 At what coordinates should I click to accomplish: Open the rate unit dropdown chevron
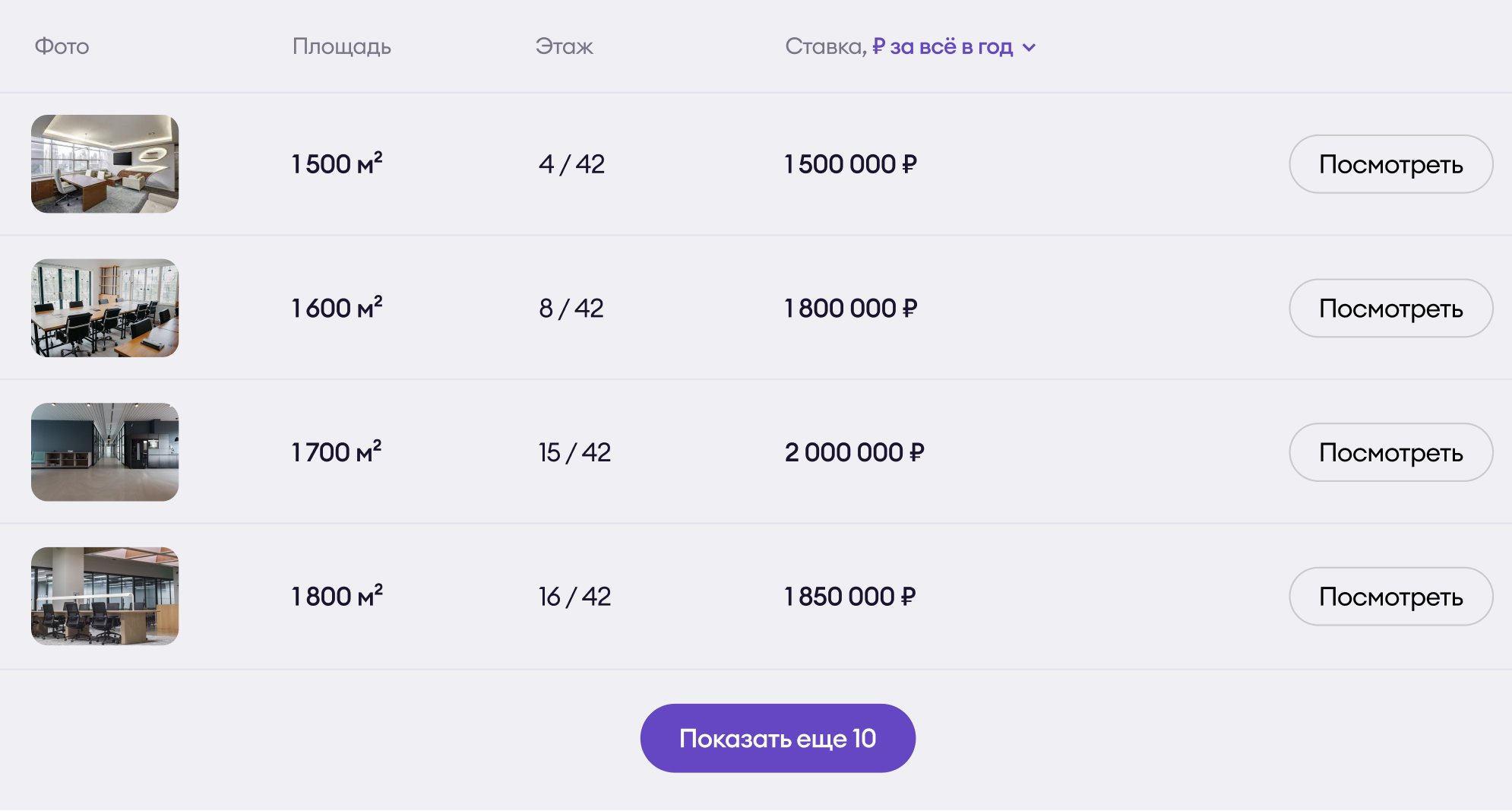pyautogui.click(x=1029, y=48)
